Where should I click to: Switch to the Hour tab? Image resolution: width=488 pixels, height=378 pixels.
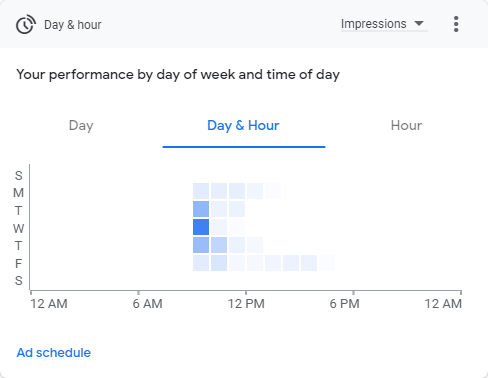click(x=406, y=126)
